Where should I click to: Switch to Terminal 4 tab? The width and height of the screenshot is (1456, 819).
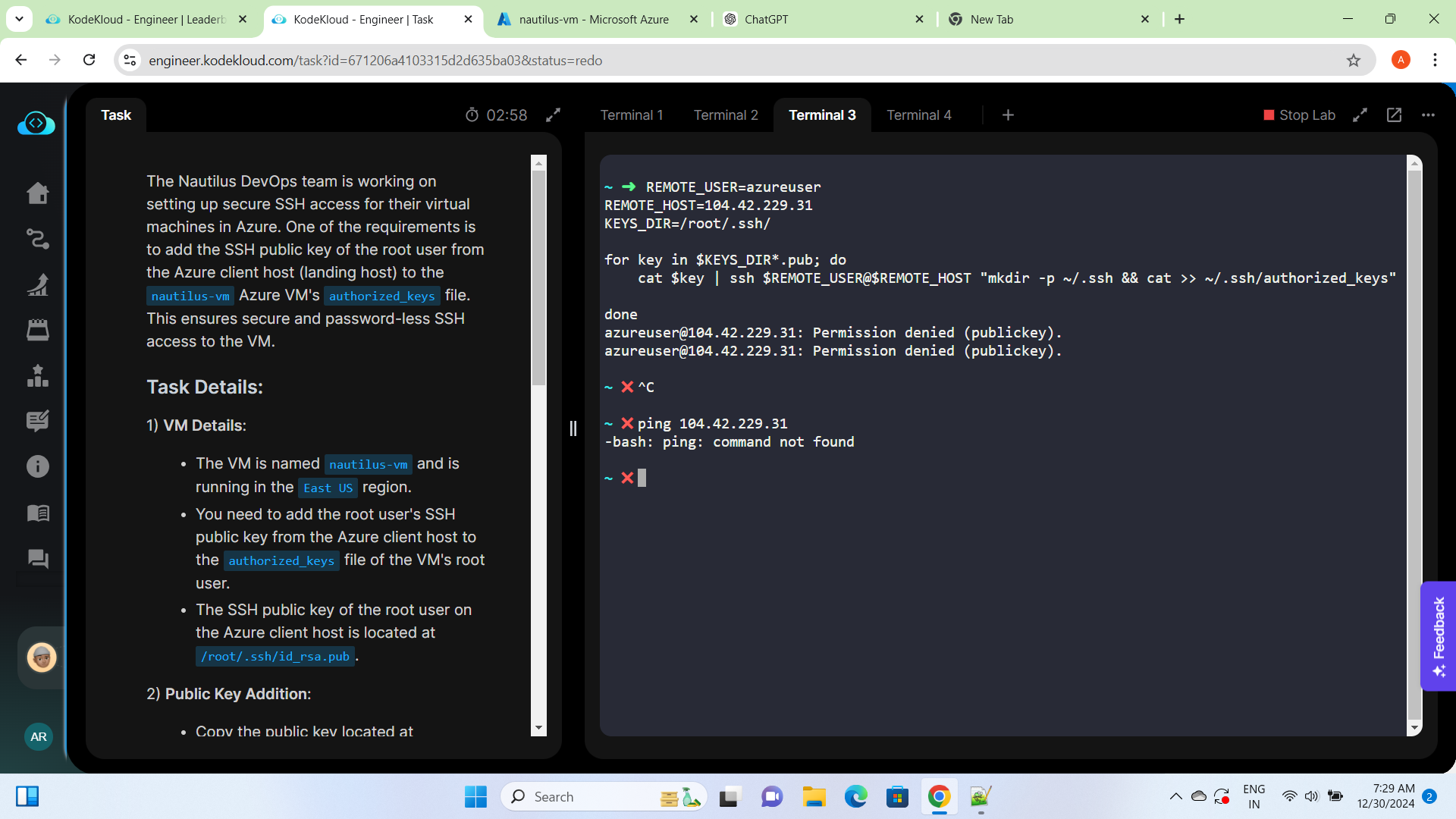point(918,115)
